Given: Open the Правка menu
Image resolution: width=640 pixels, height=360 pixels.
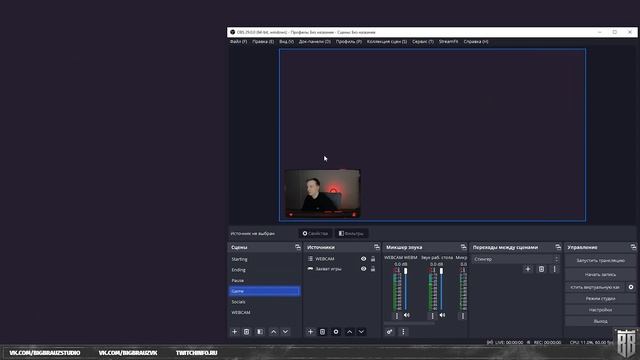Looking at the screenshot, I should [263, 42].
